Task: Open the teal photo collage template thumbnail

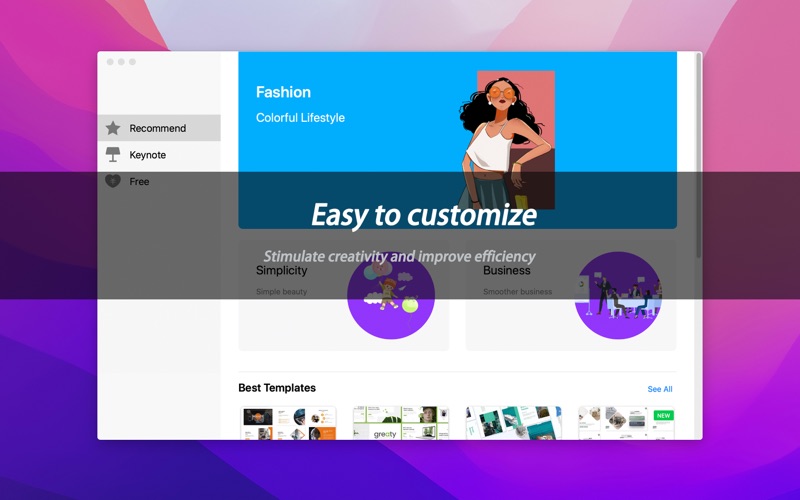Action: tap(514, 423)
